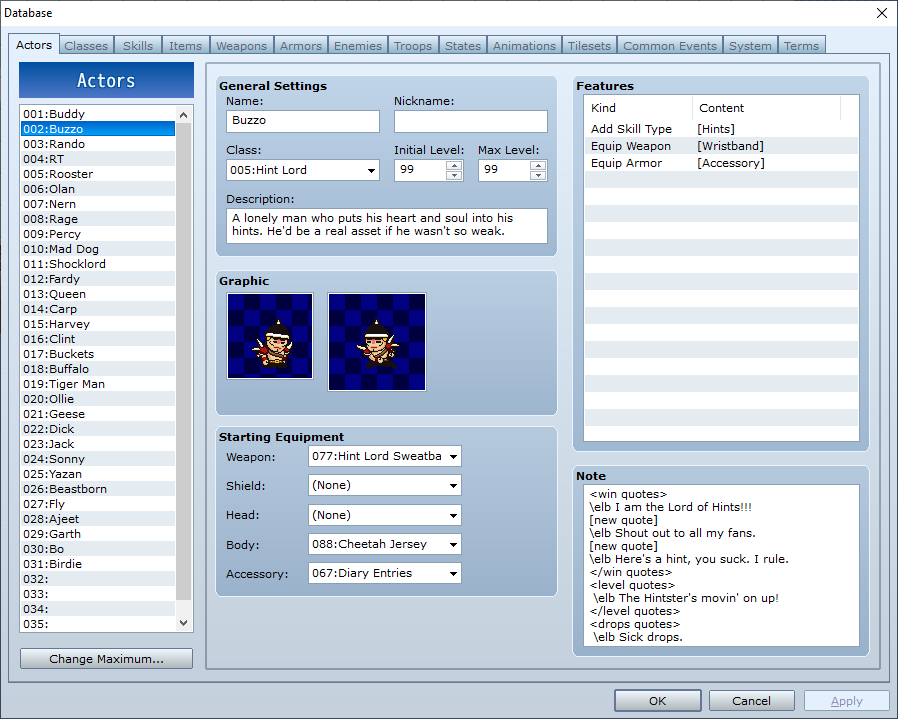Click the Kind column header in Features
Screen dimensions: 898x719
(638, 108)
